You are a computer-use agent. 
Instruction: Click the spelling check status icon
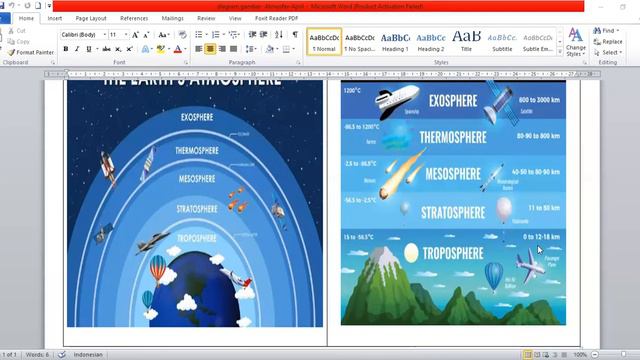click(x=62, y=354)
